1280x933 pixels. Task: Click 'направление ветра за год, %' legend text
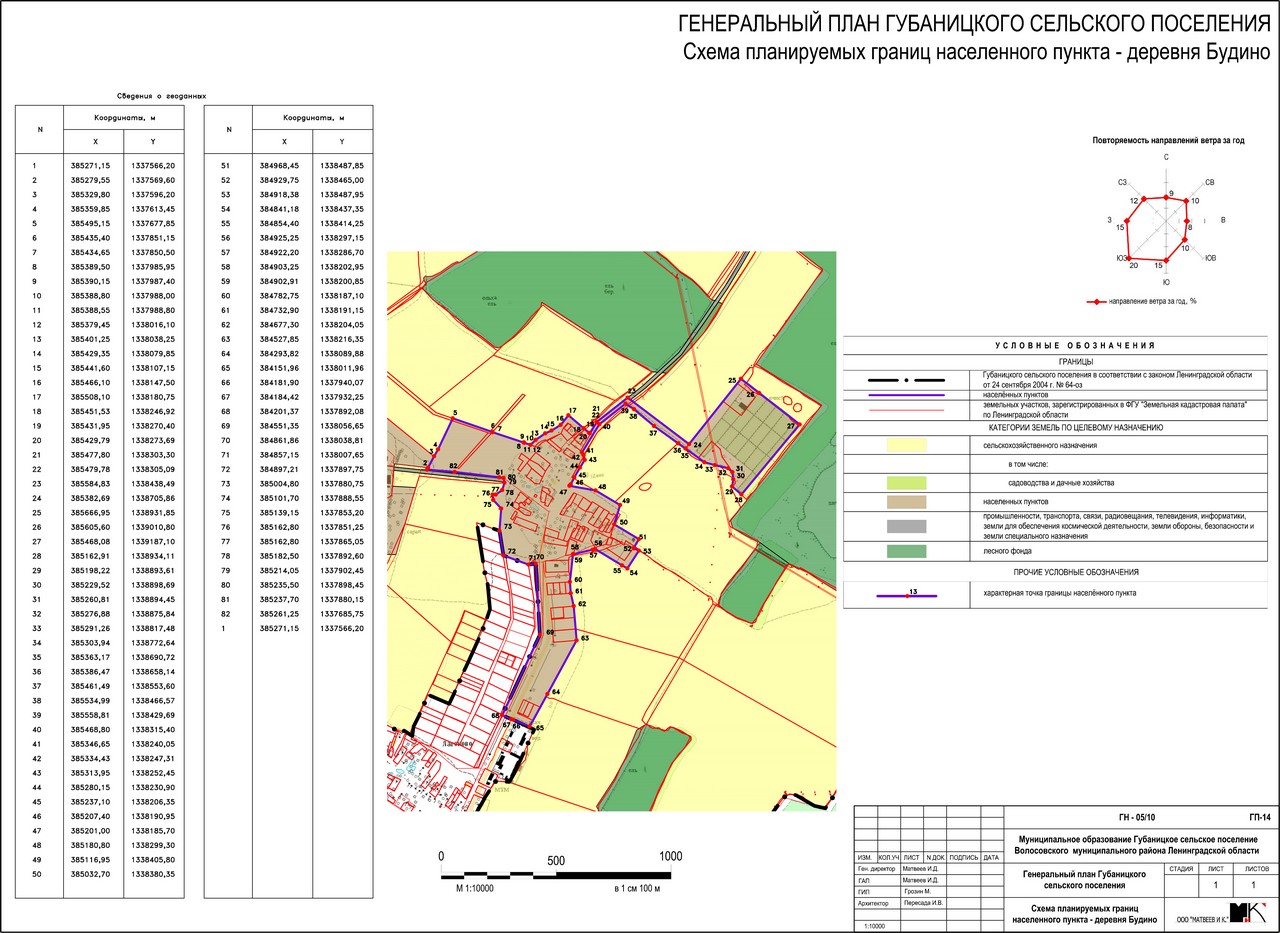pyautogui.click(x=1155, y=301)
